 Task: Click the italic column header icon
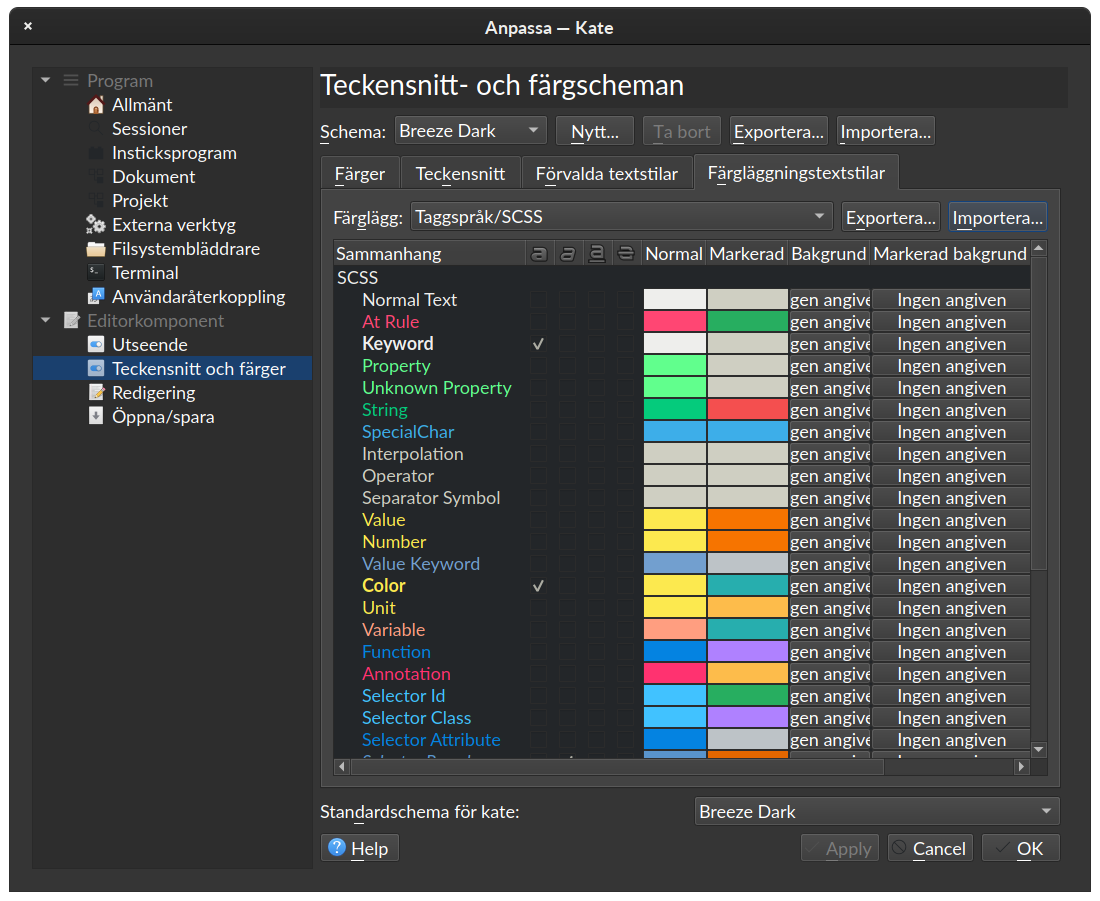568,253
